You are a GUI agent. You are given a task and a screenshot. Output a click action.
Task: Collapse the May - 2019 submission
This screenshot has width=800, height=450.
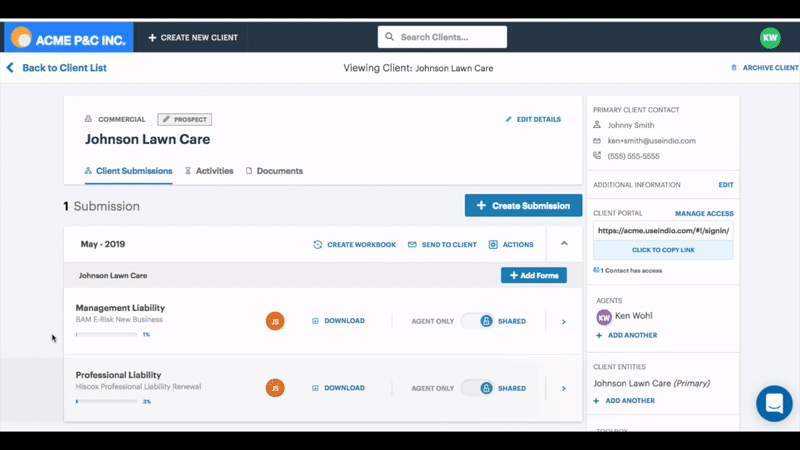click(x=564, y=243)
